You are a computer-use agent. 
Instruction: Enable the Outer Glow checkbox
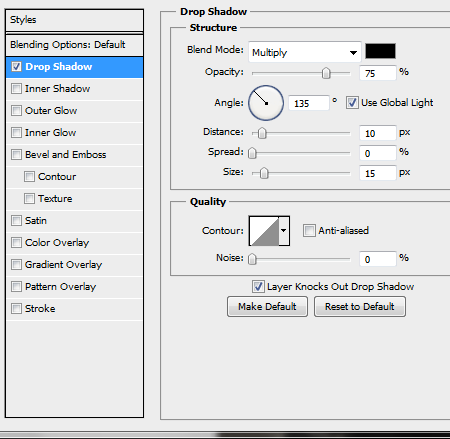[16, 111]
